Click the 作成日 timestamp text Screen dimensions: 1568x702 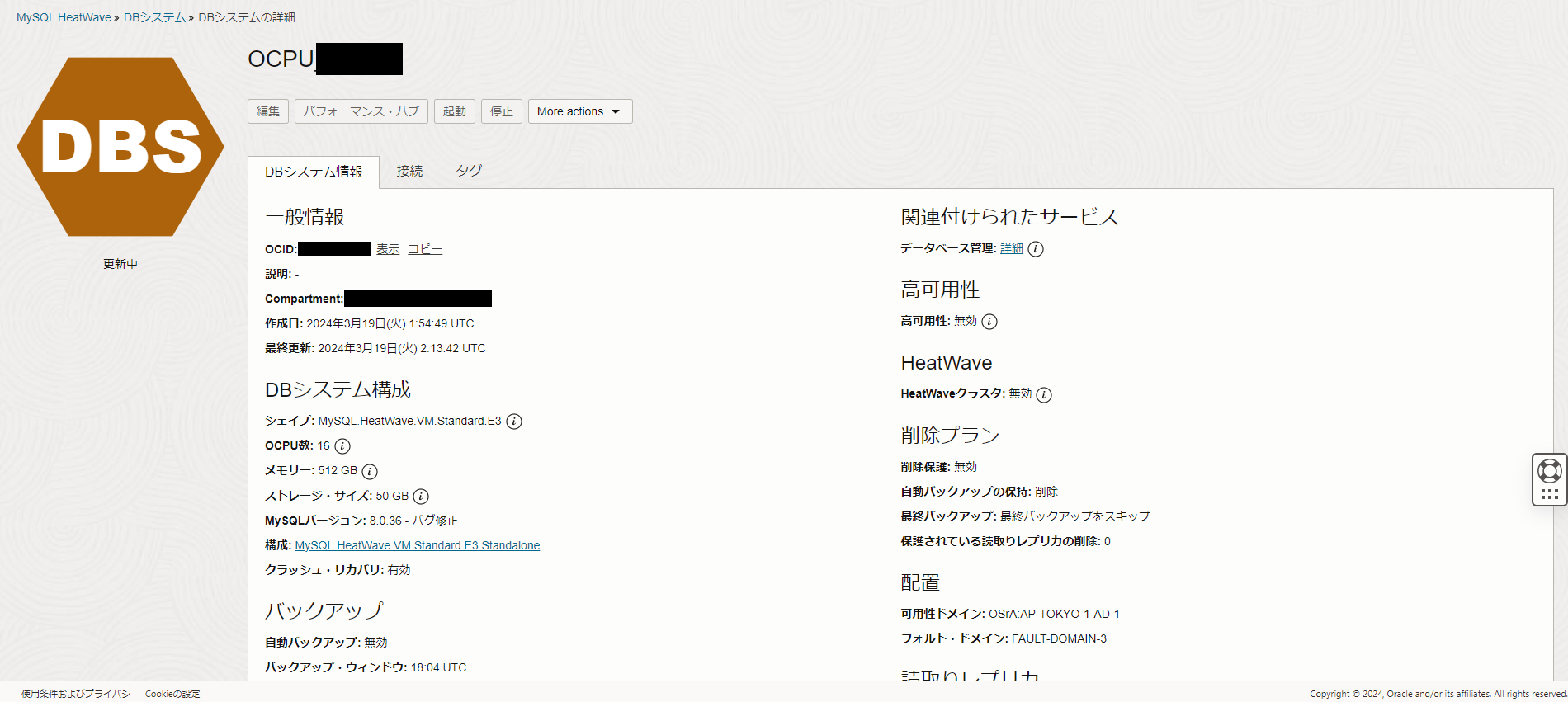coord(370,323)
